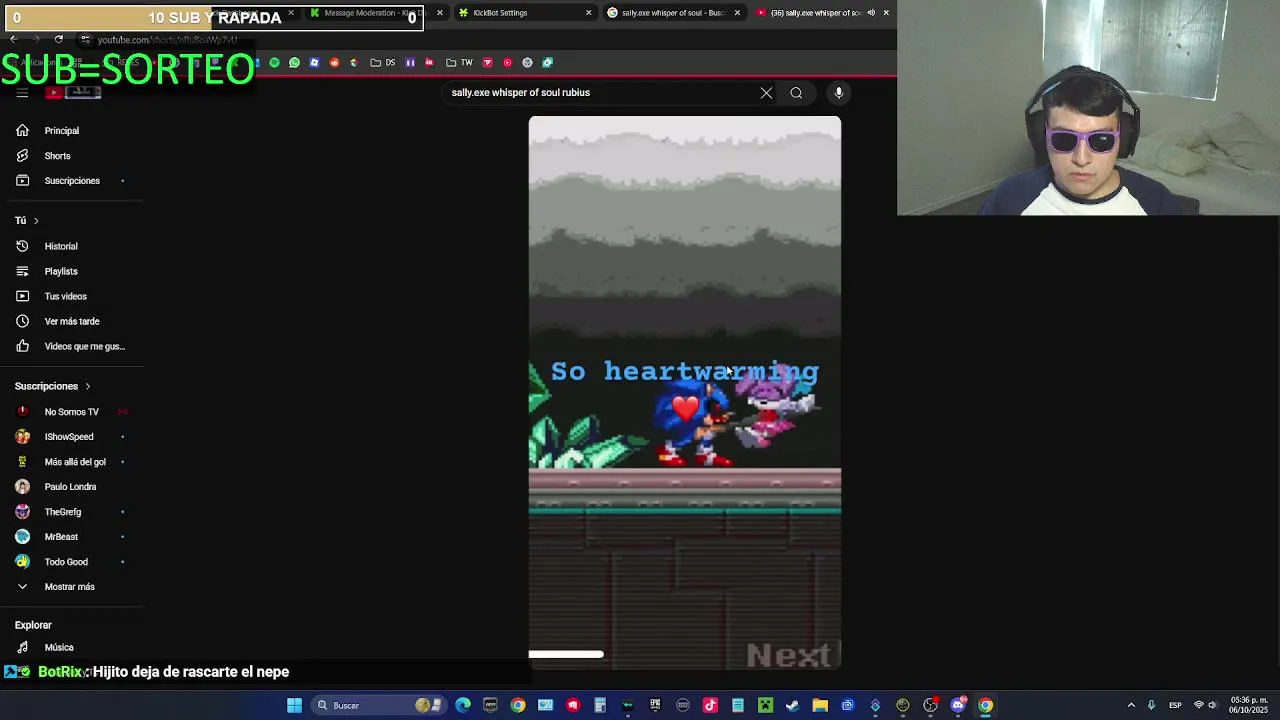Reload the page with refresh button
1280x720 pixels.
(x=59, y=40)
